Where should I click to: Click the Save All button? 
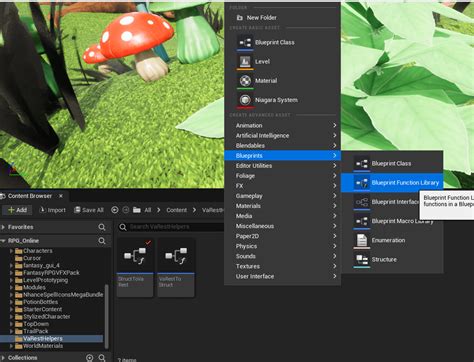tap(89, 210)
